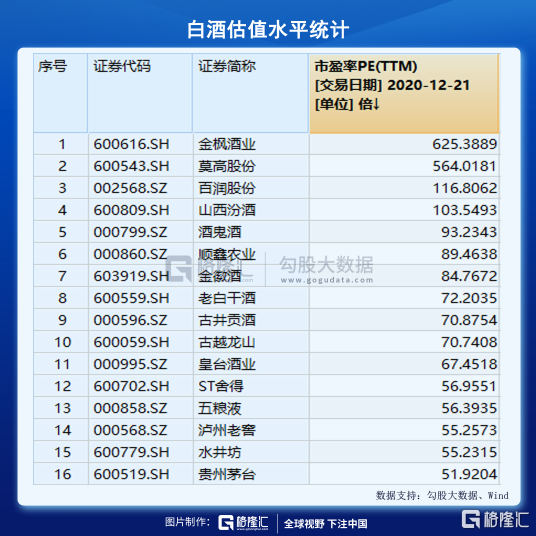Image resolution: width=536 pixels, height=536 pixels.
Task: Select code cell 000568.SZ
Action: pyautogui.click(x=140, y=430)
